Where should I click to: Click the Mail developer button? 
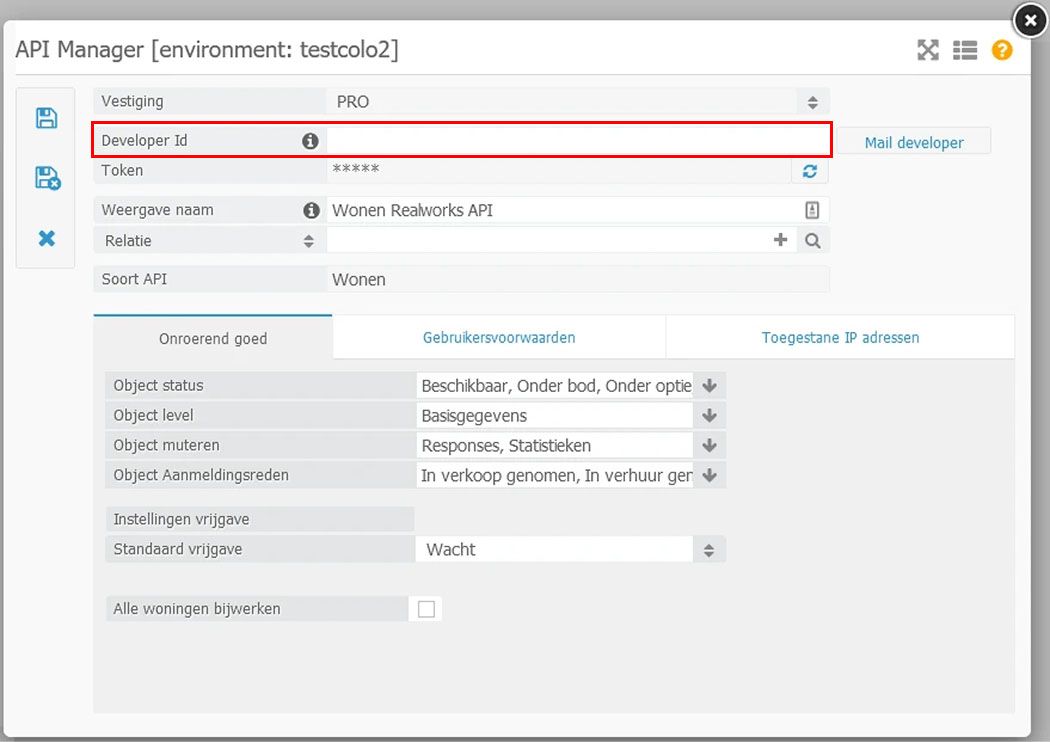(914, 142)
